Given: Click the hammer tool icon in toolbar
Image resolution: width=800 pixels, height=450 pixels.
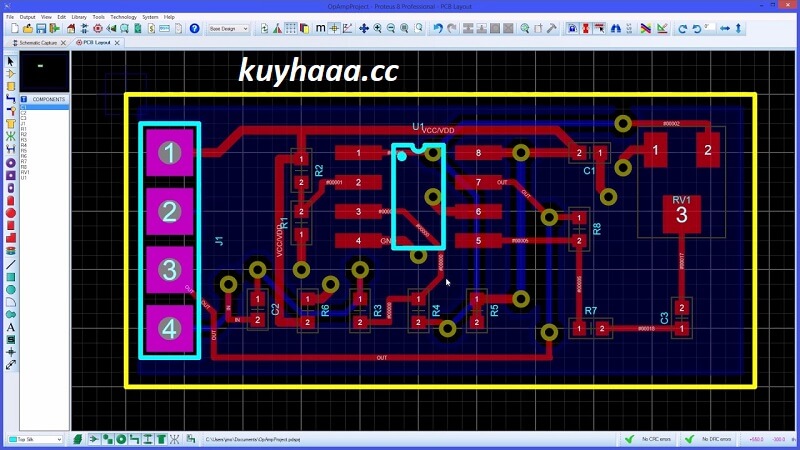Looking at the screenshot, I should tap(552, 29).
